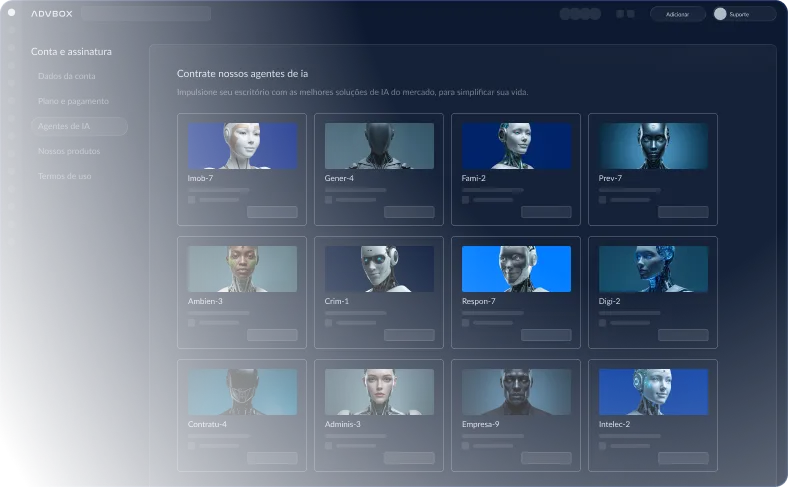Click the Conta e assinatura heading
788x488 pixels.
click(71, 51)
